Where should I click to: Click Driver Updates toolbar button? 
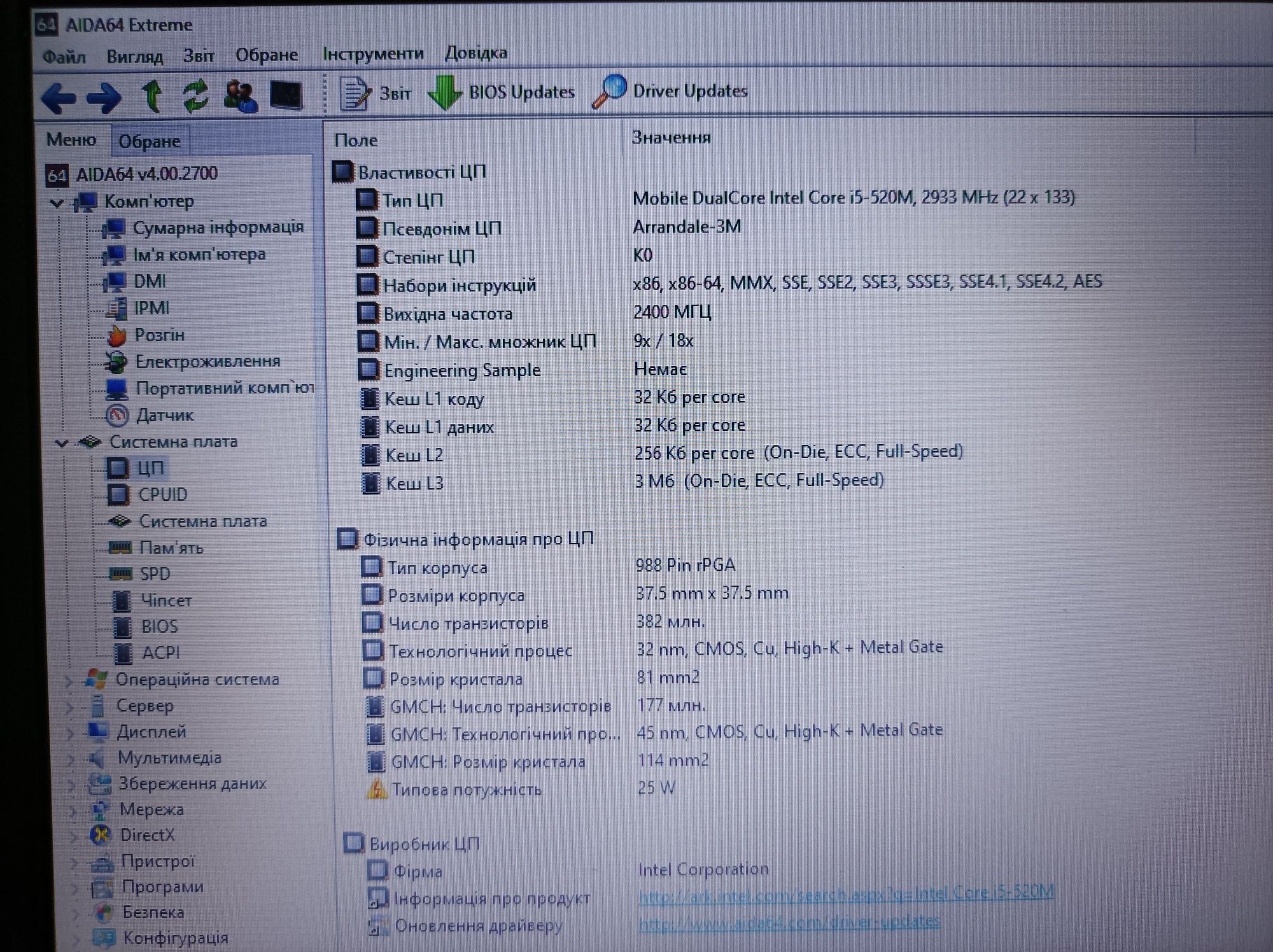pos(670,91)
